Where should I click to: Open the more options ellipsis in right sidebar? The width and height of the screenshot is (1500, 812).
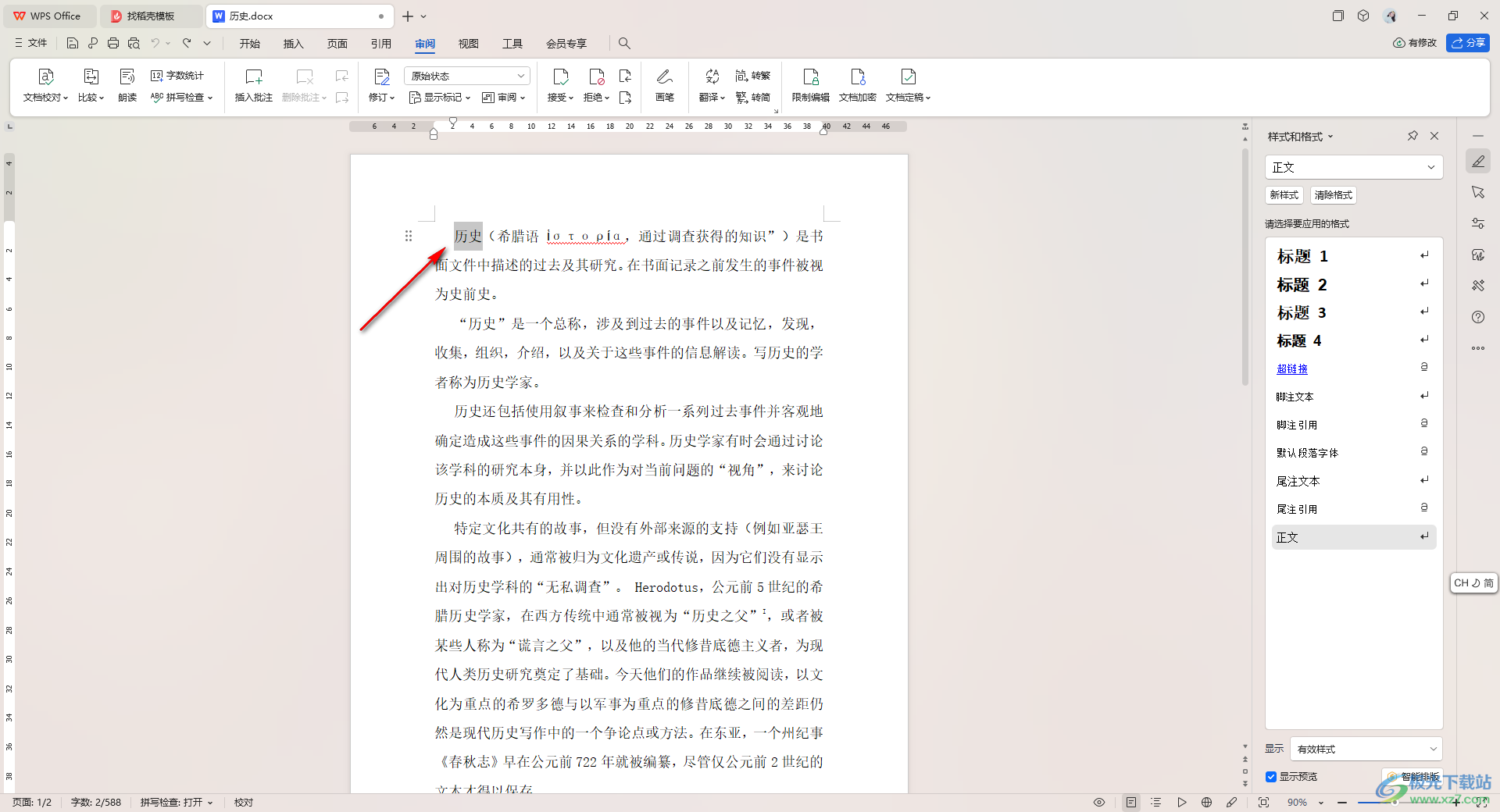[1478, 348]
